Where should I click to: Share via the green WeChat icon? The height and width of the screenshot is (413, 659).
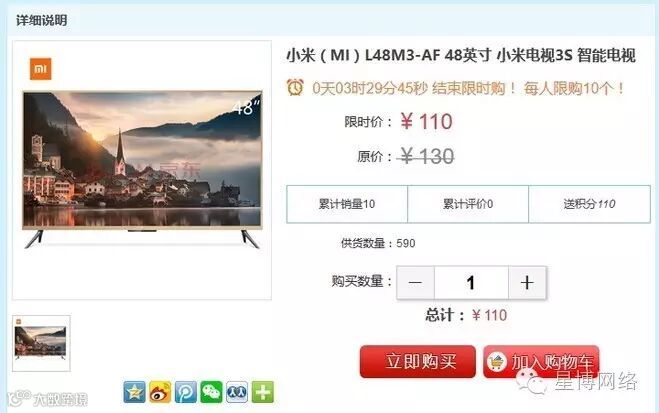click(x=211, y=392)
